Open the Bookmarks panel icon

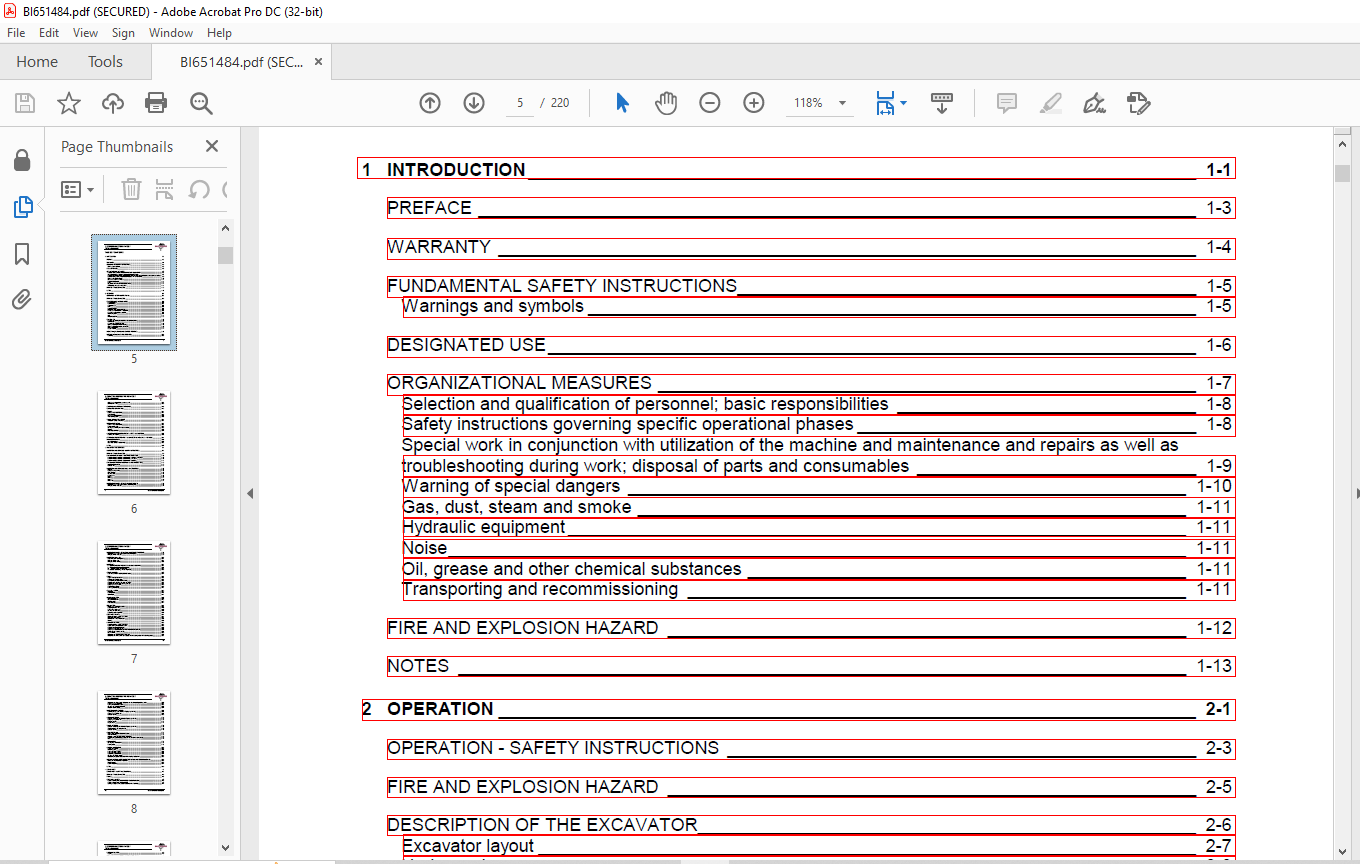[22, 254]
